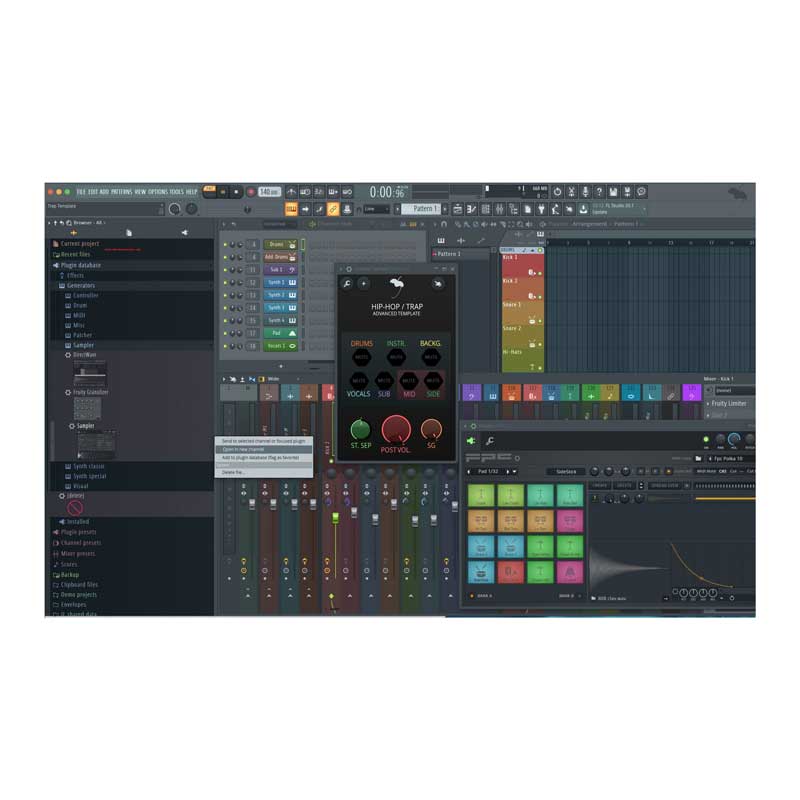Click the Pattern 1 entry in playlist picker
The image size is (800, 800).
pos(461,254)
